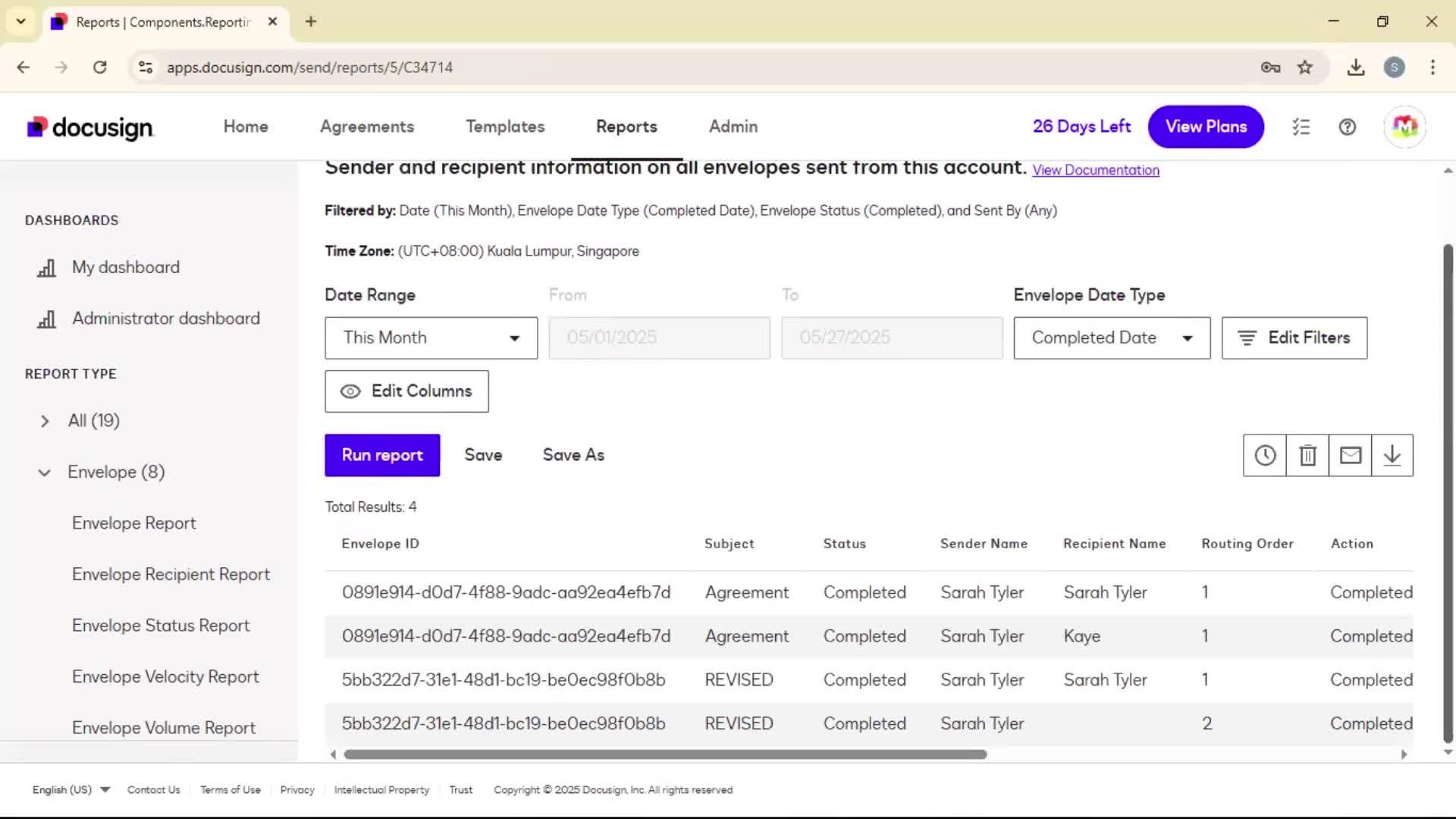Select Envelope Recipient Report
Viewport: 1456px width, 819px height.
tap(171, 575)
